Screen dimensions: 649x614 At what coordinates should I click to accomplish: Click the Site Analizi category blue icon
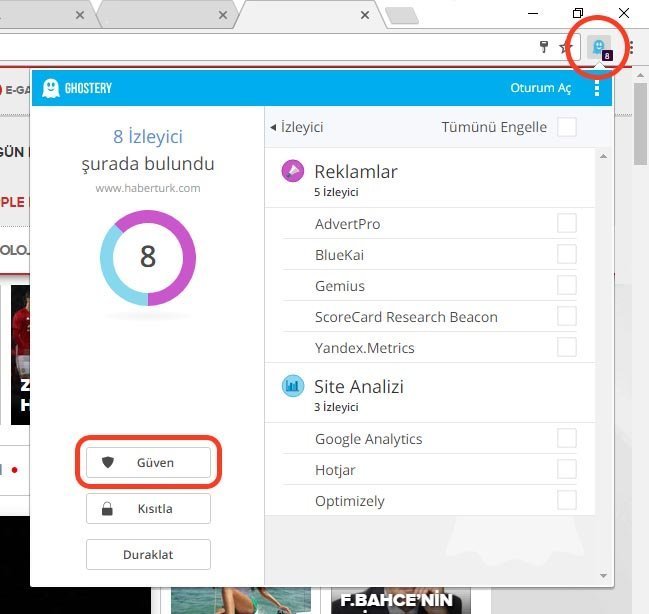[x=293, y=387]
